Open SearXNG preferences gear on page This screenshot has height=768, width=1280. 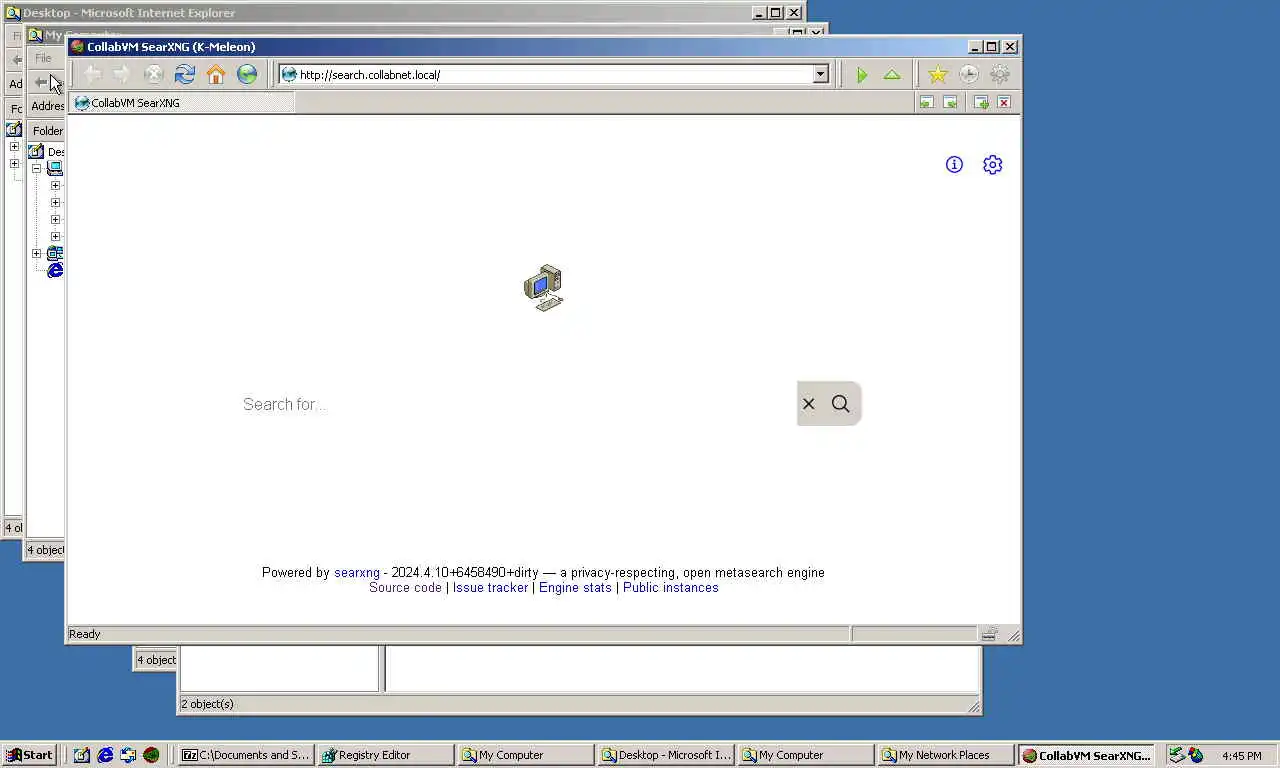click(x=992, y=165)
